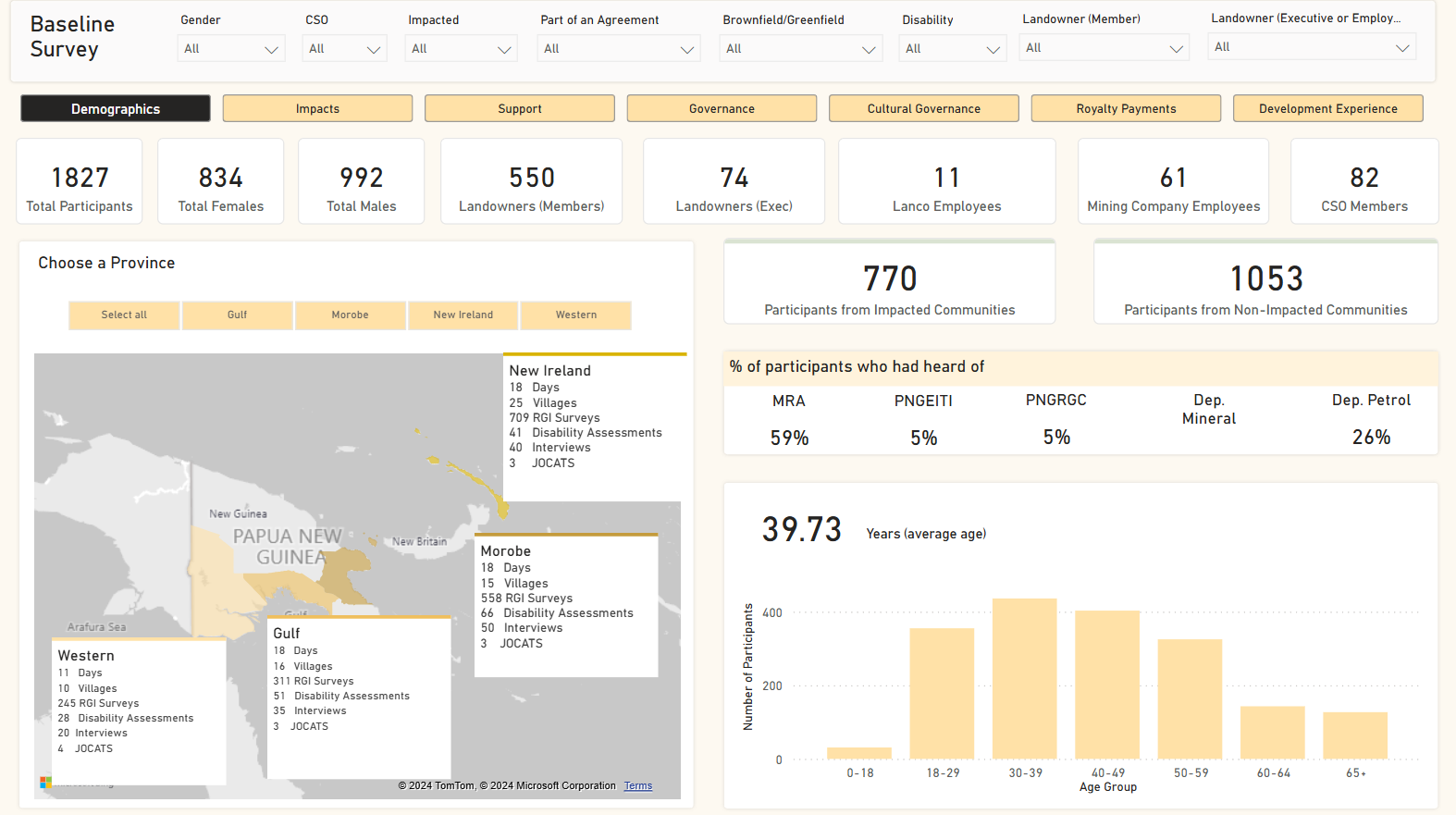Click the MRA 59% value

pos(790,438)
